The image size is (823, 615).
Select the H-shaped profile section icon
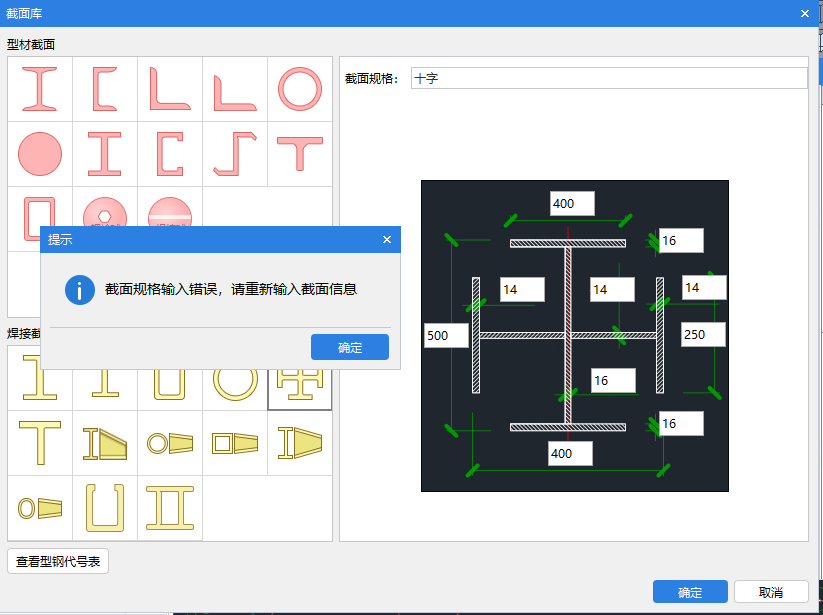[105, 154]
